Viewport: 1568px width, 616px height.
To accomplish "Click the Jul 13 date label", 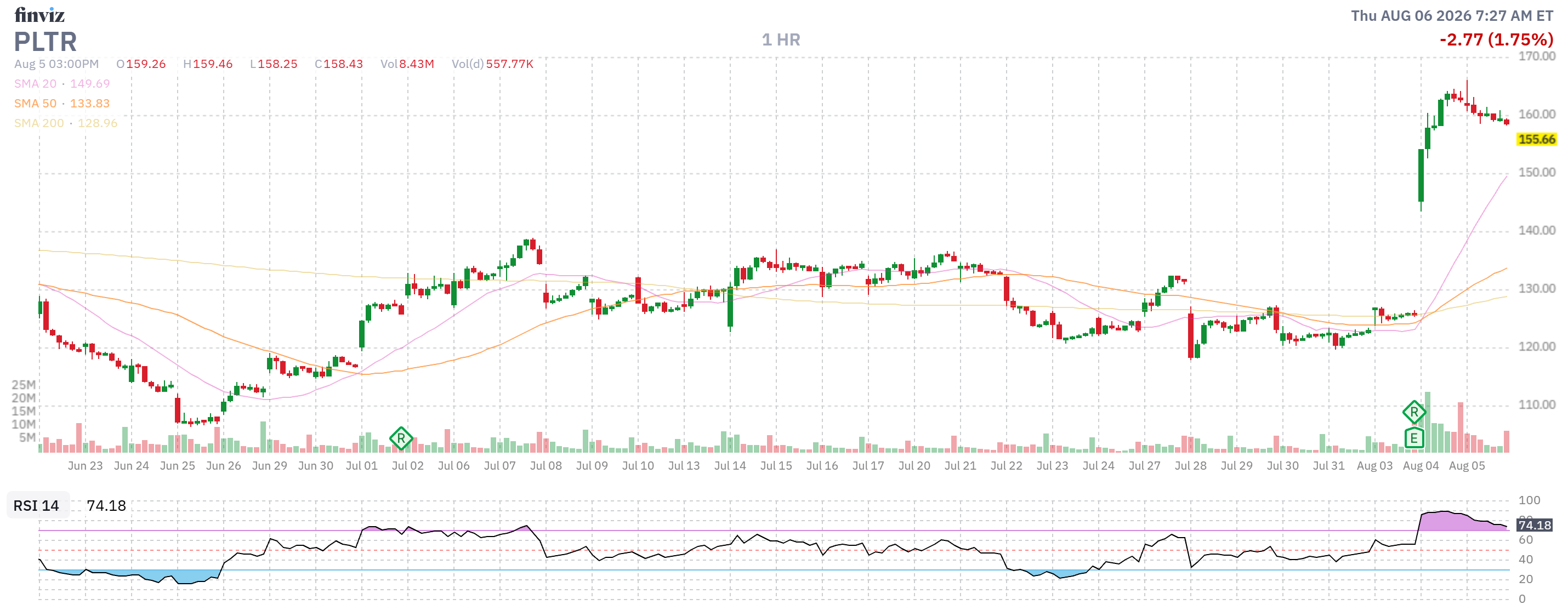I will click(684, 466).
